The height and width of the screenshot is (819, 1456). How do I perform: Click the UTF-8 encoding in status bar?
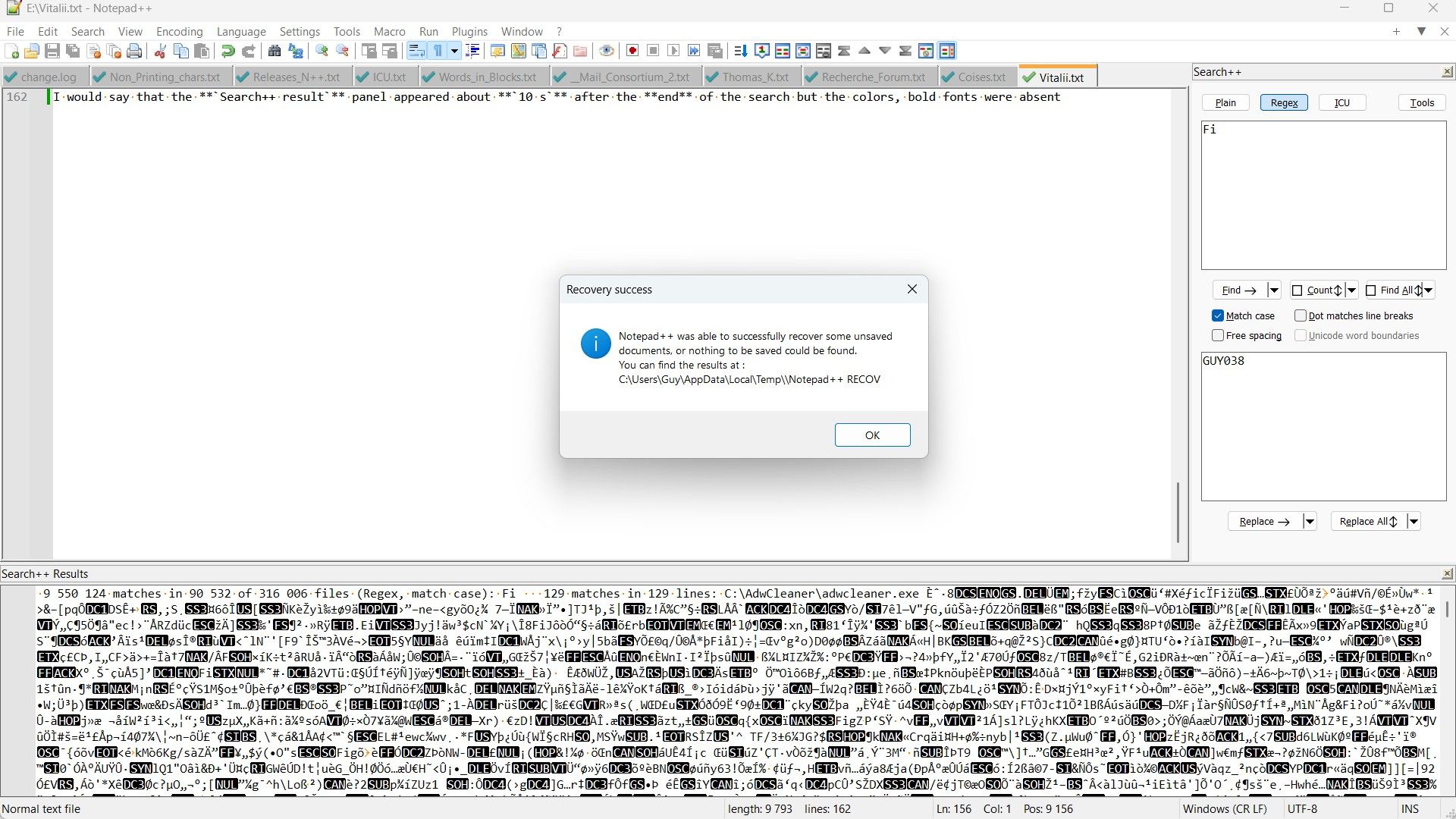(1302, 809)
